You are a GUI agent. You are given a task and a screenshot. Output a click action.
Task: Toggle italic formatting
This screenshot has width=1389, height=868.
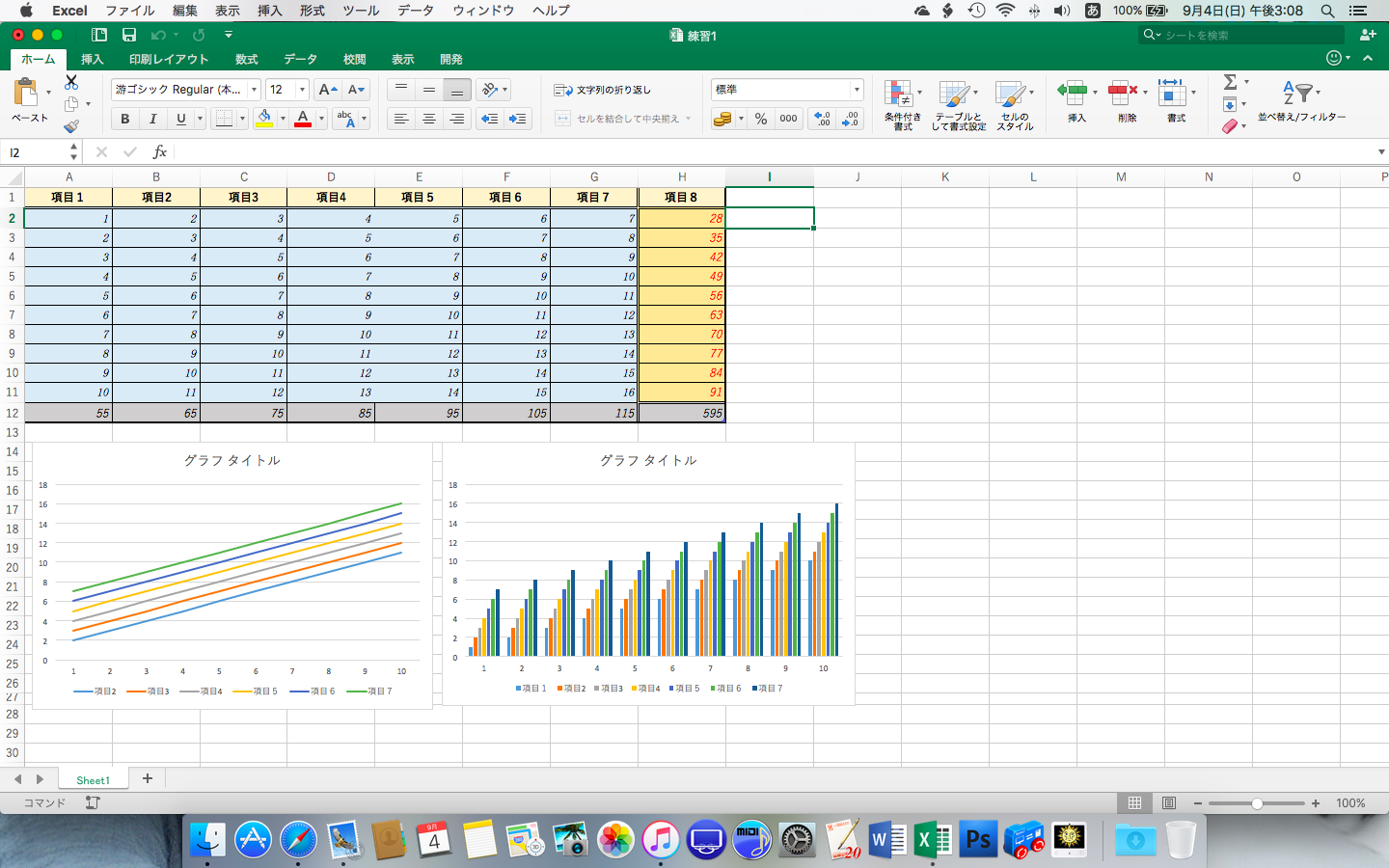[x=152, y=119]
